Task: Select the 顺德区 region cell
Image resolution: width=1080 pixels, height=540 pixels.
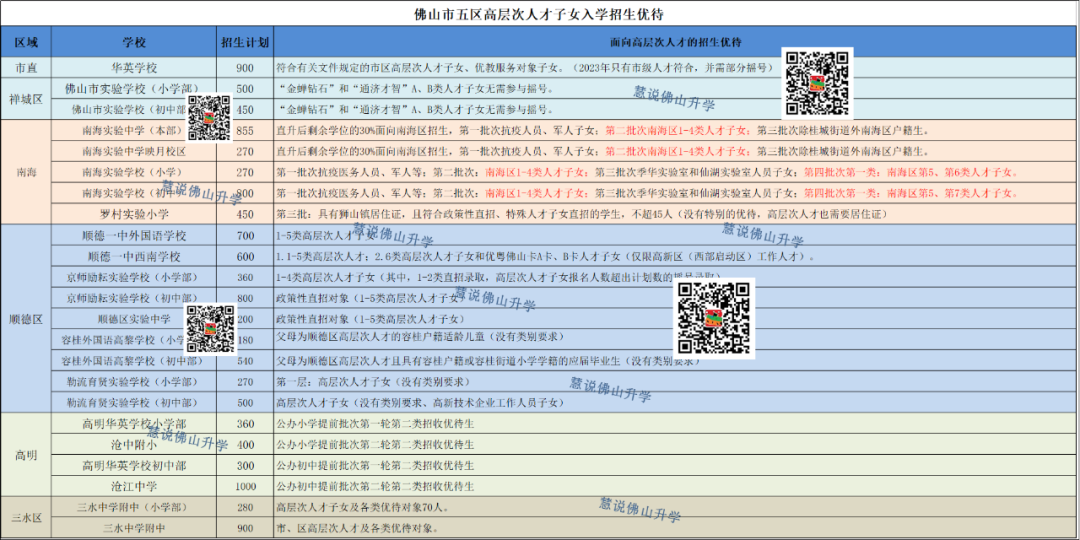Action: (x=26, y=319)
